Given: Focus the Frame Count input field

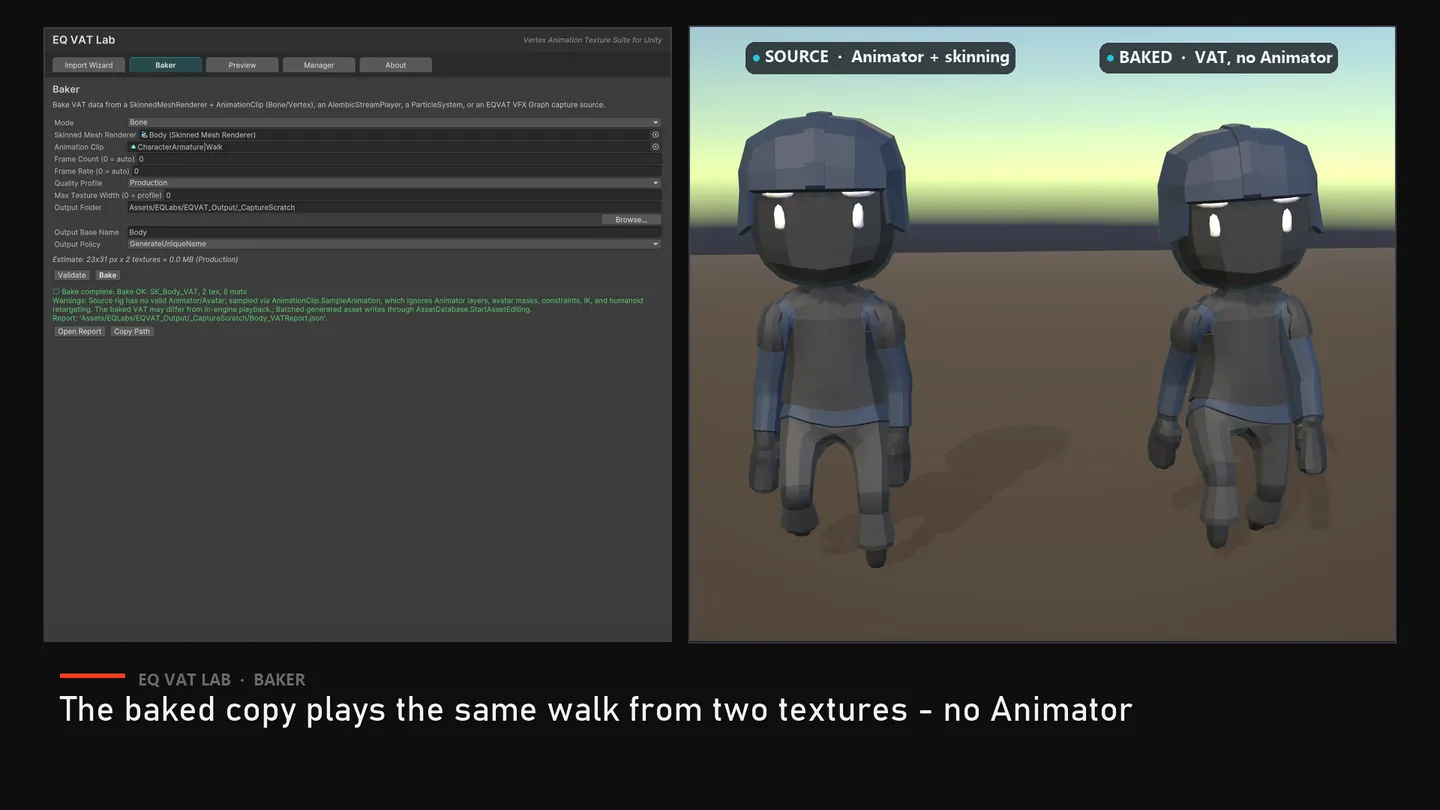Looking at the screenshot, I should click(398, 159).
